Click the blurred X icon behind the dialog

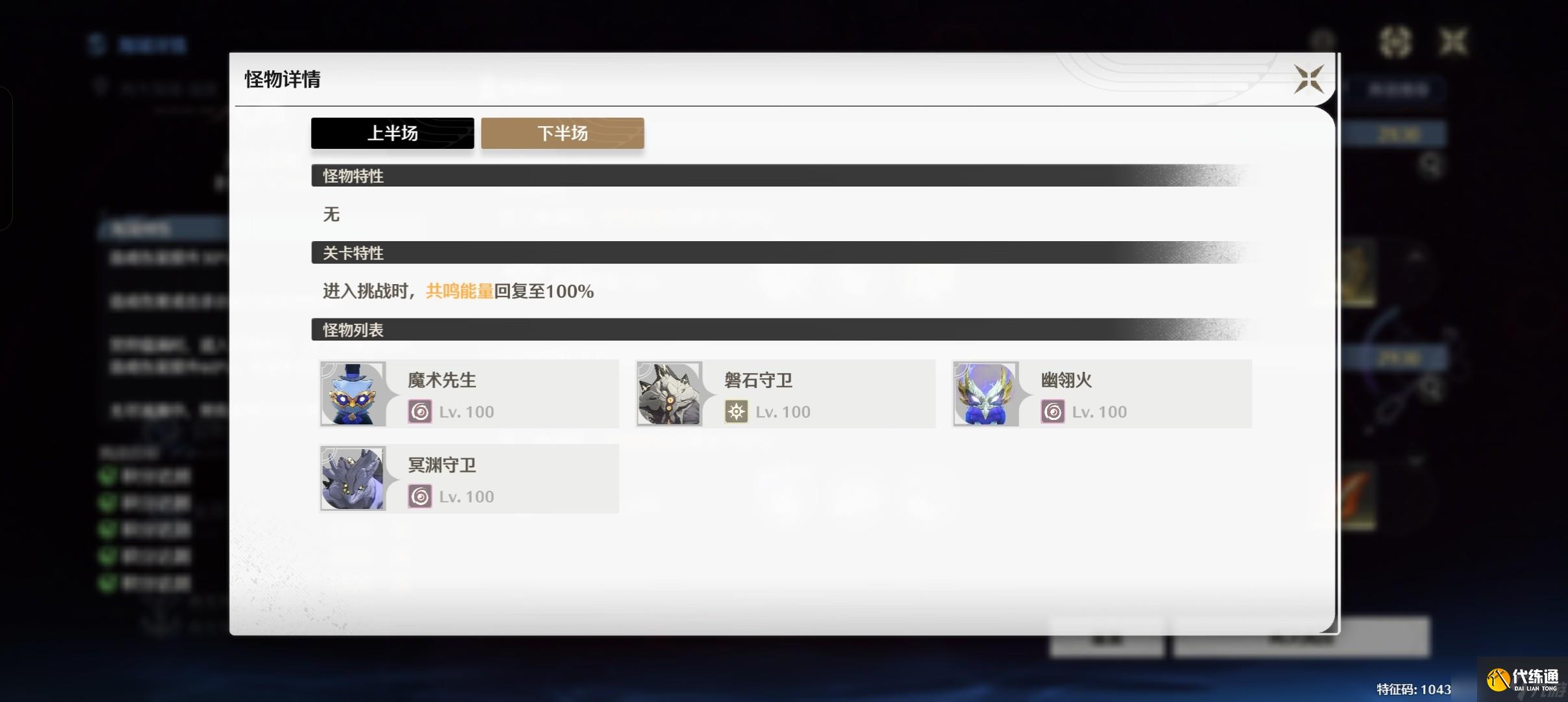1452,43
